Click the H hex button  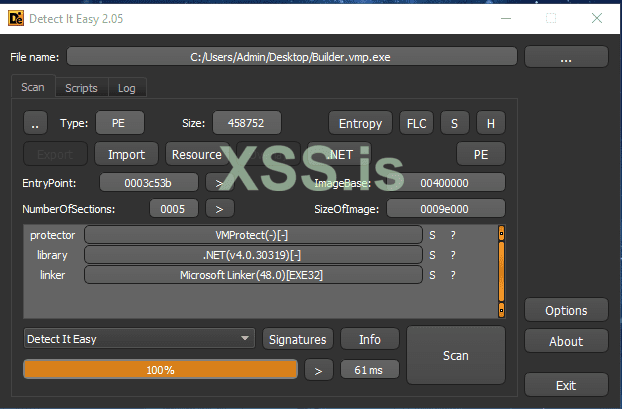coord(491,123)
